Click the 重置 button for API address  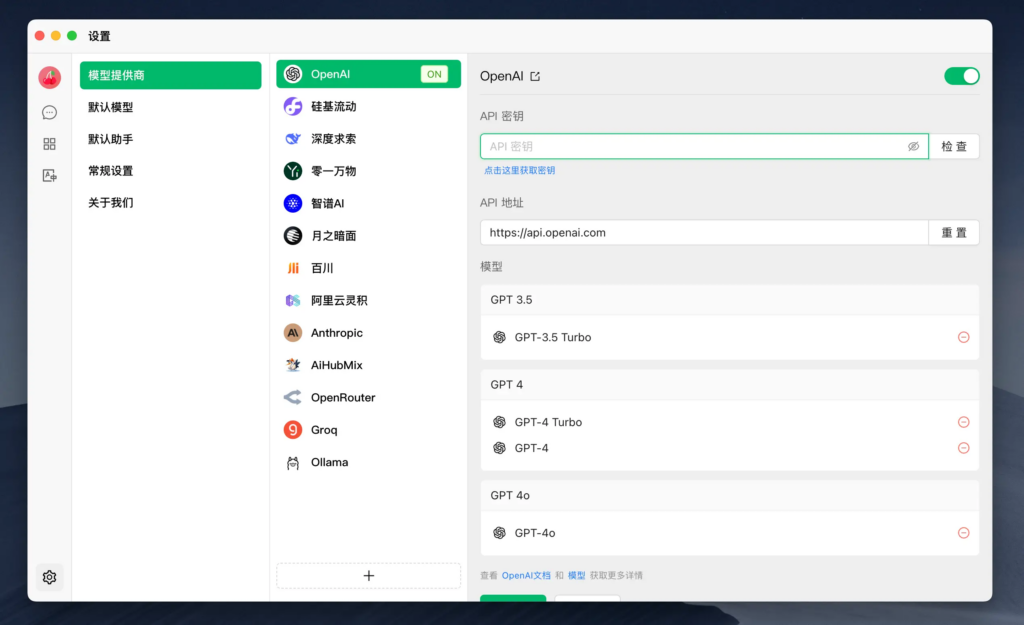click(954, 233)
